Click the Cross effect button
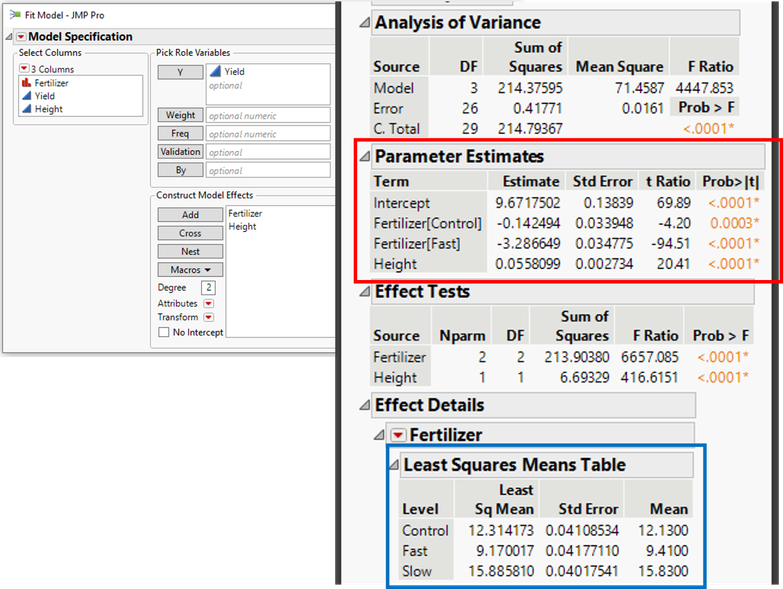 [x=190, y=233]
